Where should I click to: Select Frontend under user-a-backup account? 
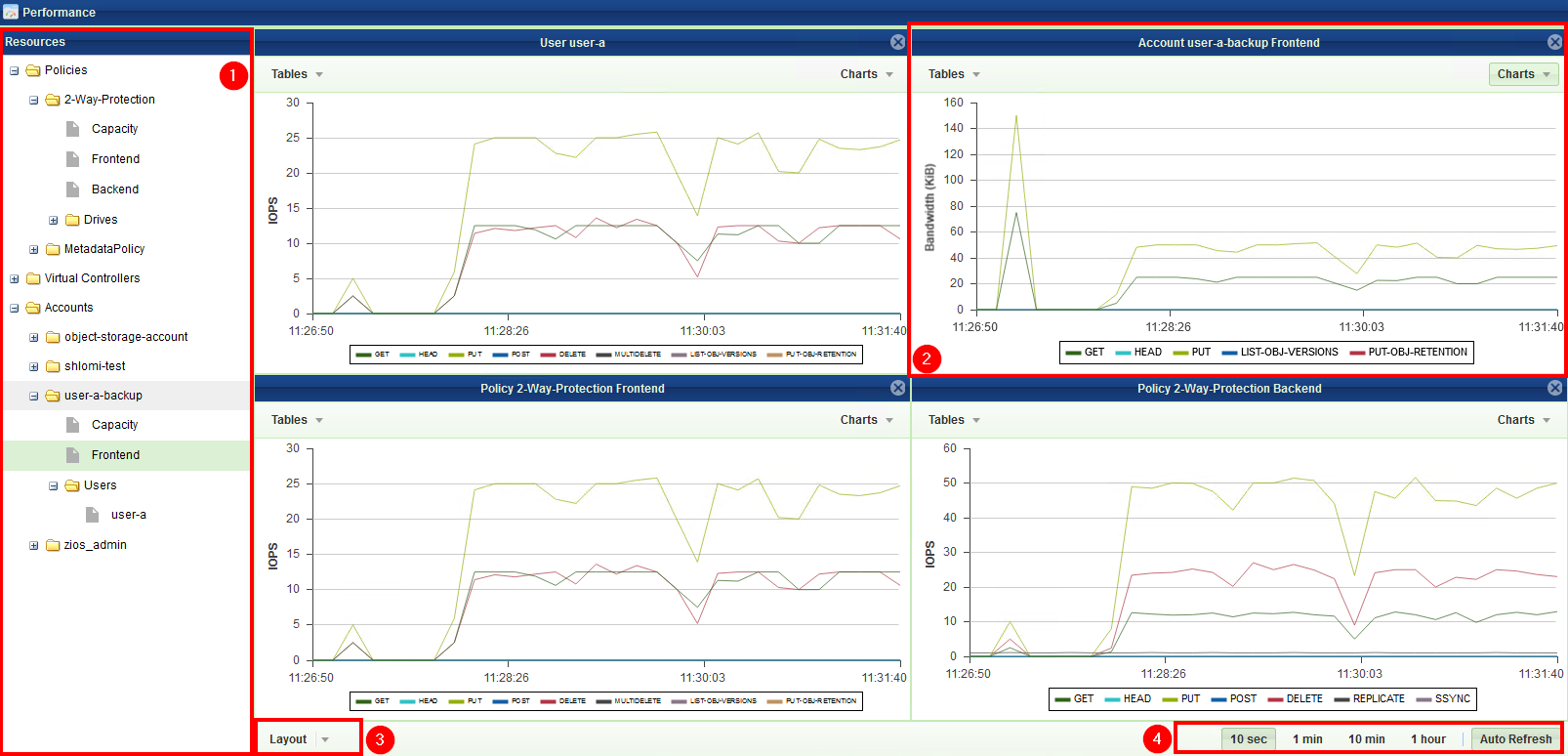[115, 455]
